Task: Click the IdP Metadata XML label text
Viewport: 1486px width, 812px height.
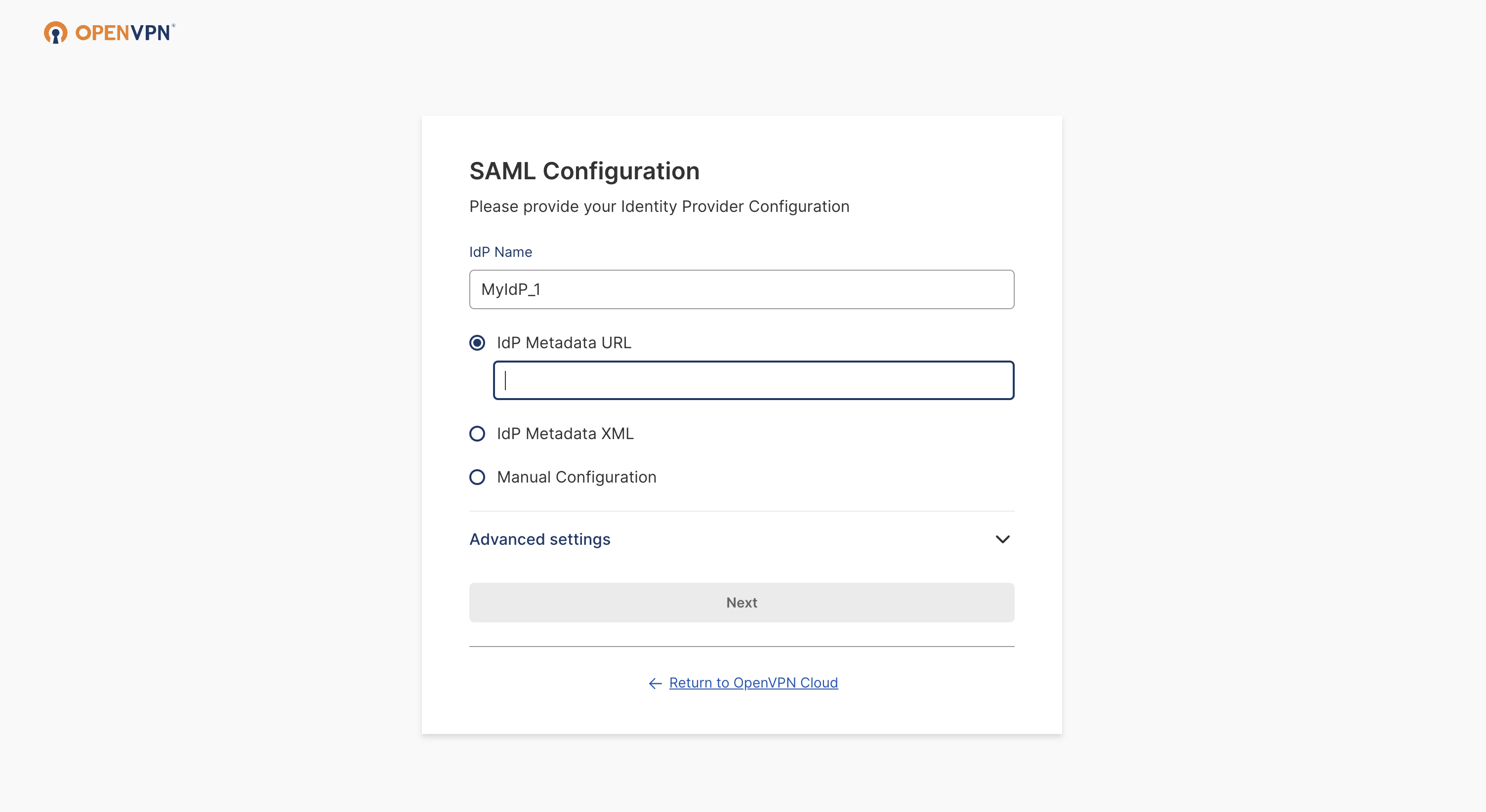Action: 565,433
